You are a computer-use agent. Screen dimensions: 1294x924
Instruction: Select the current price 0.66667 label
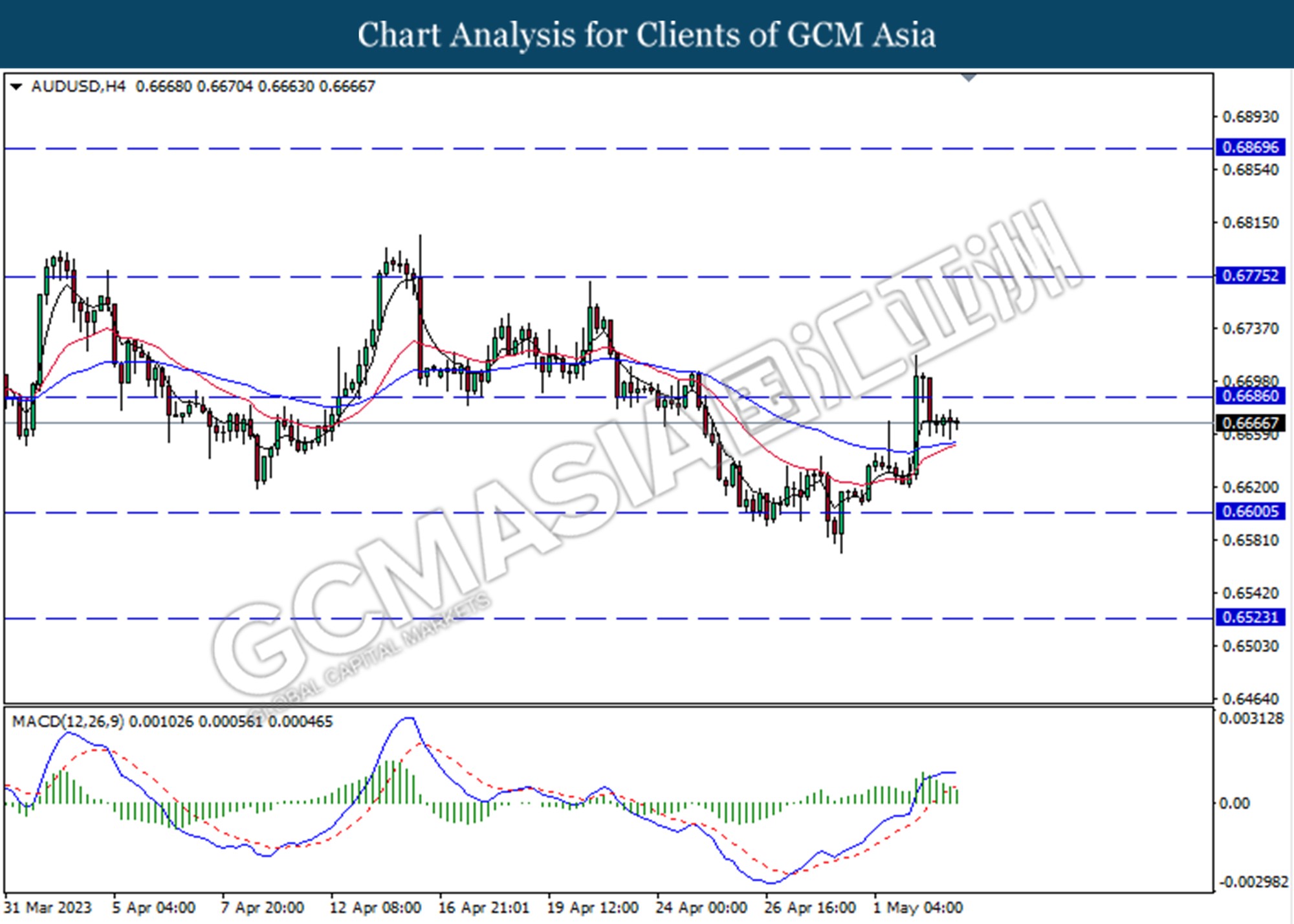pyautogui.click(x=1251, y=423)
